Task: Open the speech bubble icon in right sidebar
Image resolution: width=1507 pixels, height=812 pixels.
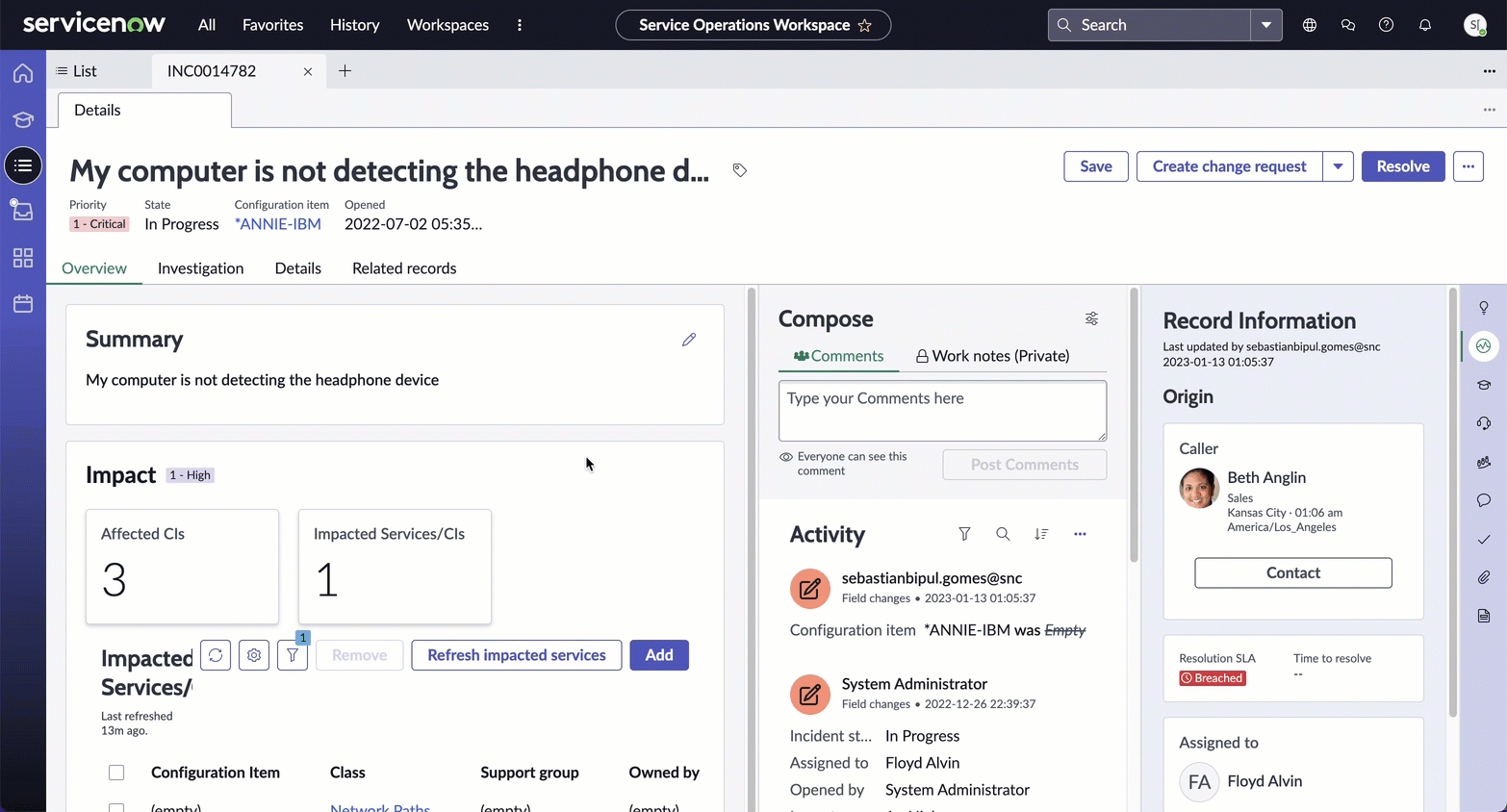Action: (x=1484, y=500)
